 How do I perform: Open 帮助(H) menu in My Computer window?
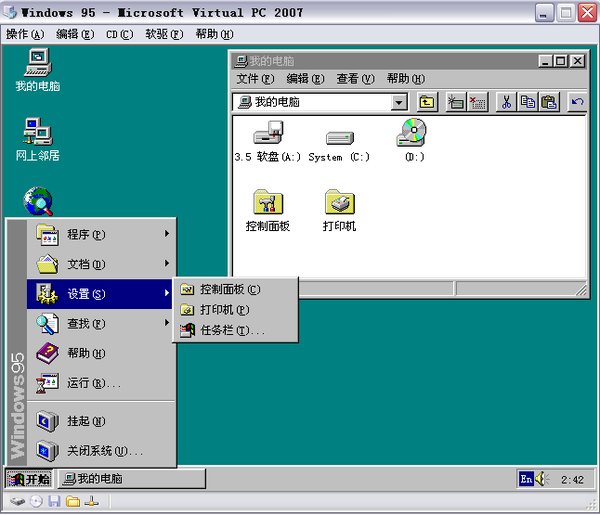click(x=406, y=79)
